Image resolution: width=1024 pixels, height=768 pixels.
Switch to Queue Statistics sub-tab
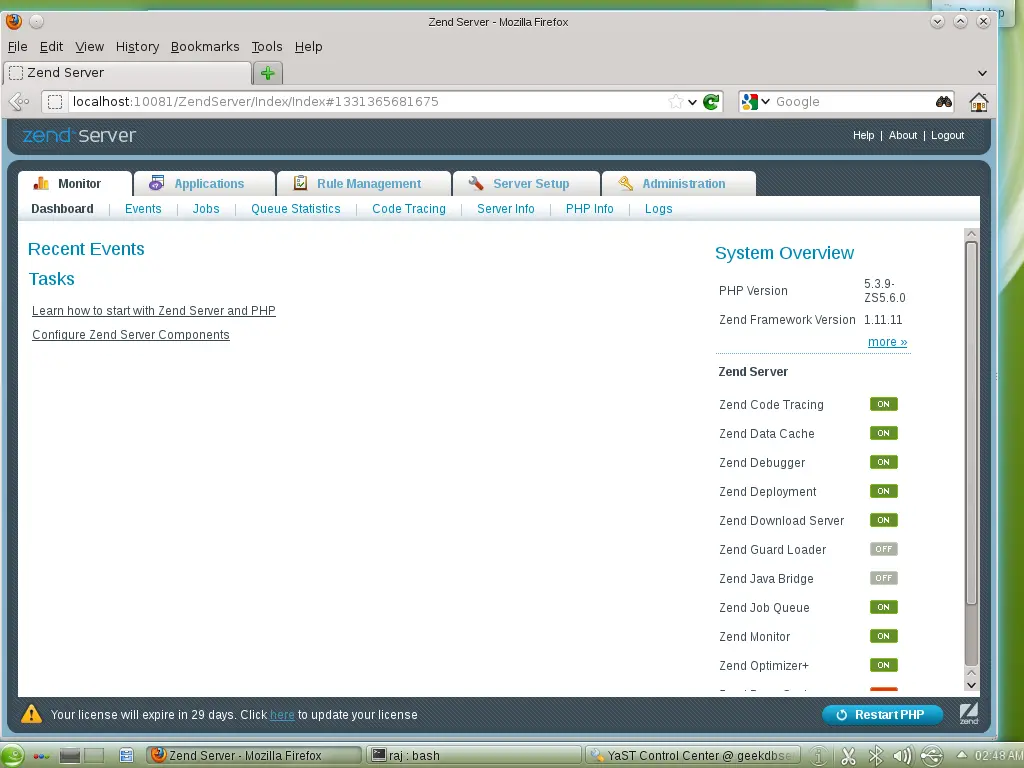[296, 209]
